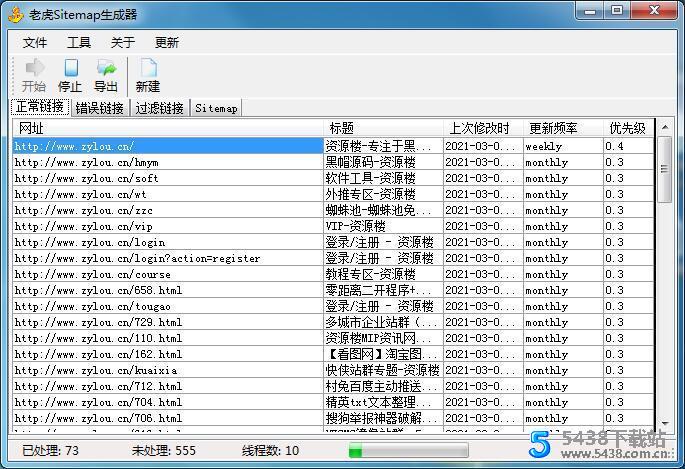Switch to the Sitemap tab
This screenshot has height=469, width=685.
216,108
